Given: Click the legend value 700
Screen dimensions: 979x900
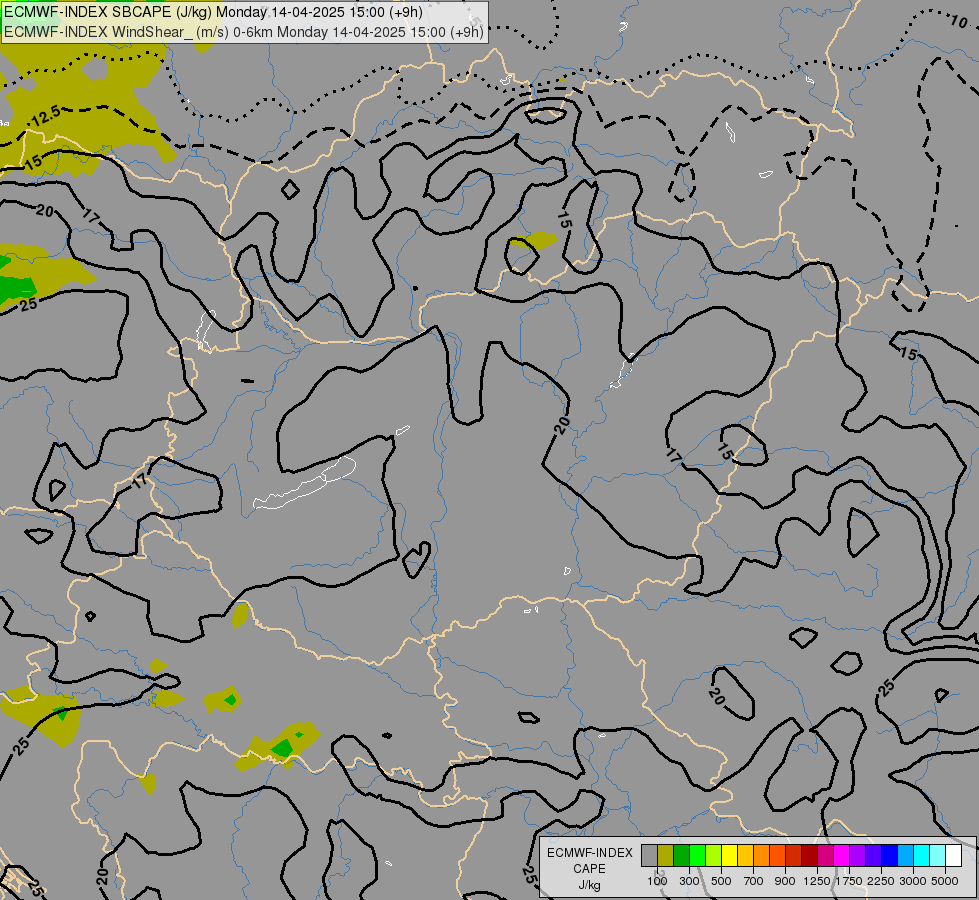Looking at the screenshot, I should click(754, 881).
